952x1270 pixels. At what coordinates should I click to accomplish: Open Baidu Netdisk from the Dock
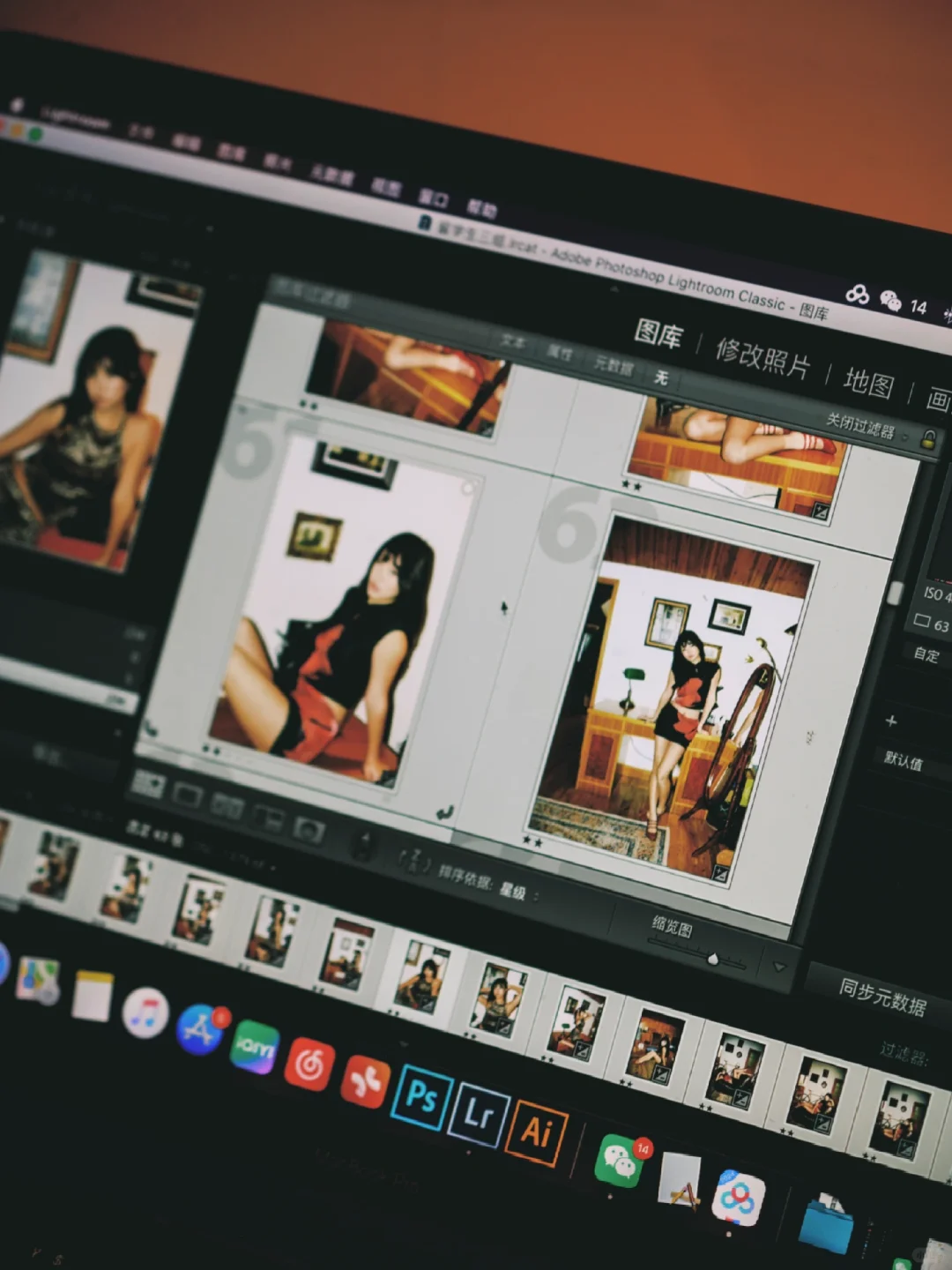[x=739, y=1199]
